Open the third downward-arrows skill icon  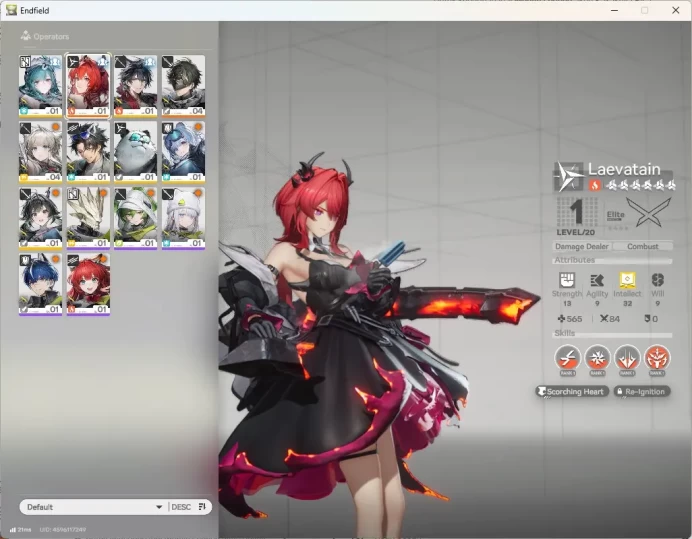tap(627, 357)
